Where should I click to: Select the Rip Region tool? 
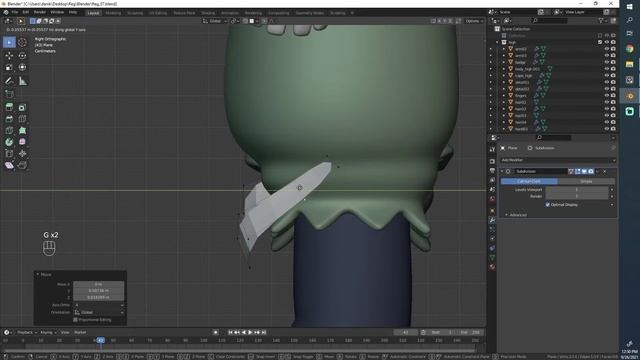pyautogui.click(x=22, y=165)
